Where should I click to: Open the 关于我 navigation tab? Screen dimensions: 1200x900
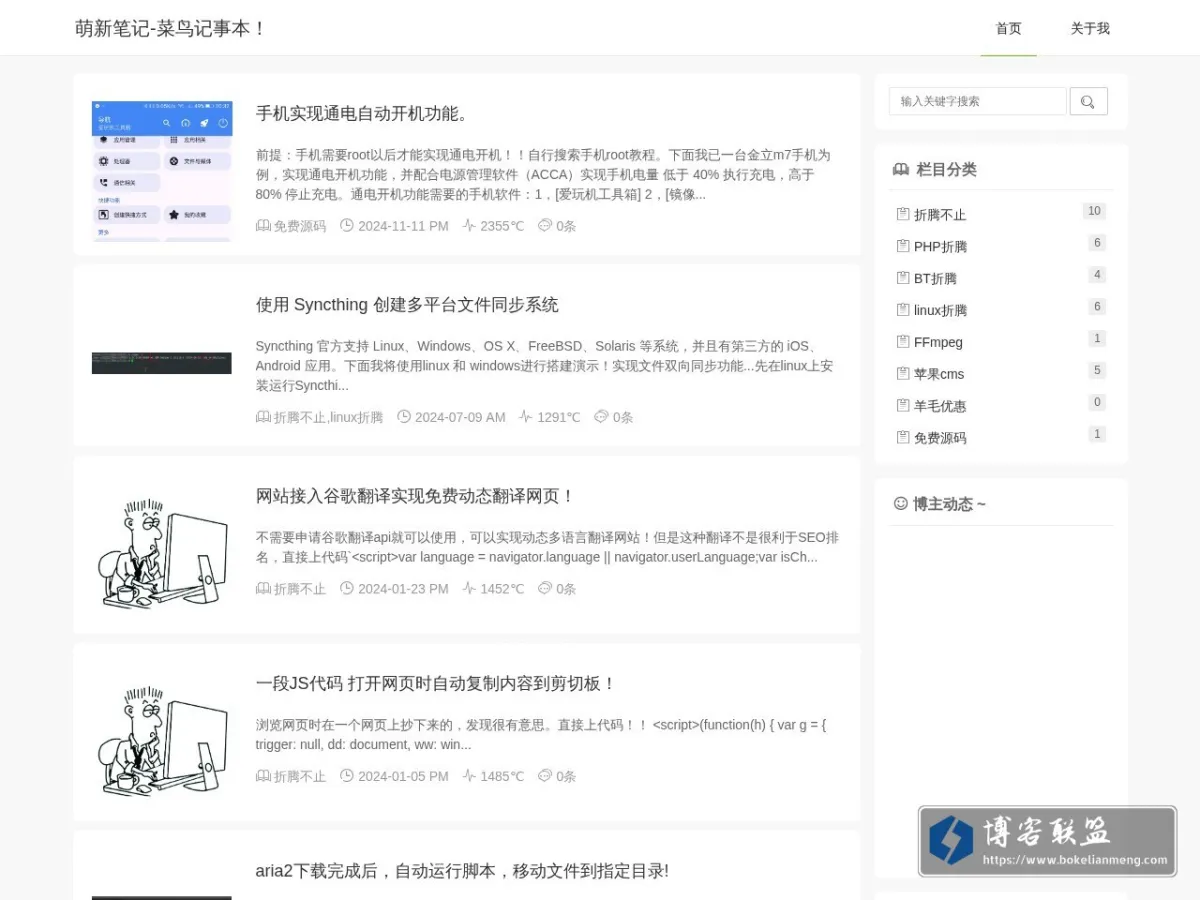coord(1090,28)
